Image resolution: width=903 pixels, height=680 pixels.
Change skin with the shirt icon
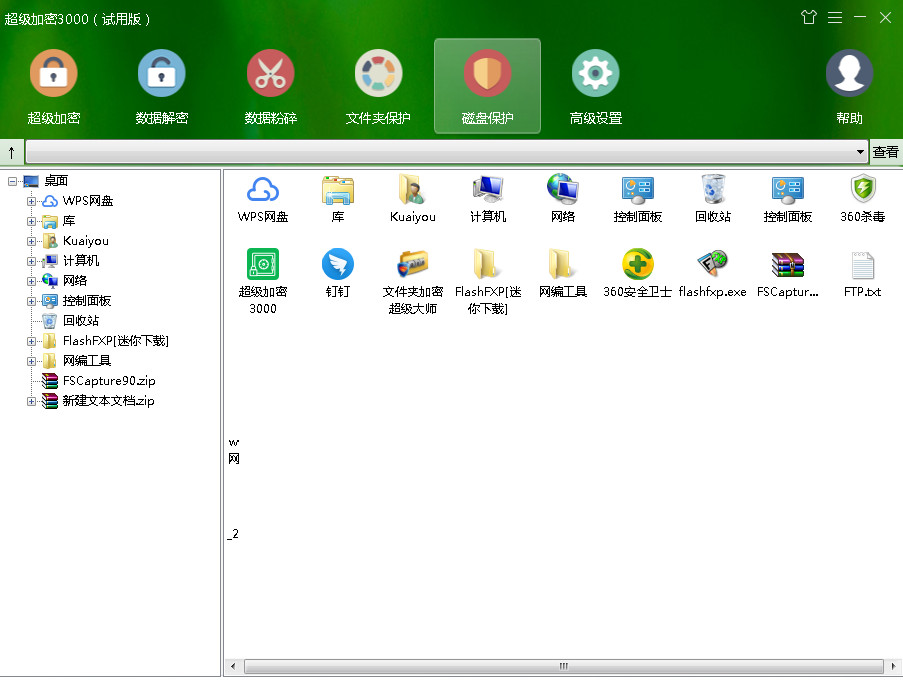(x=809, y=17)
